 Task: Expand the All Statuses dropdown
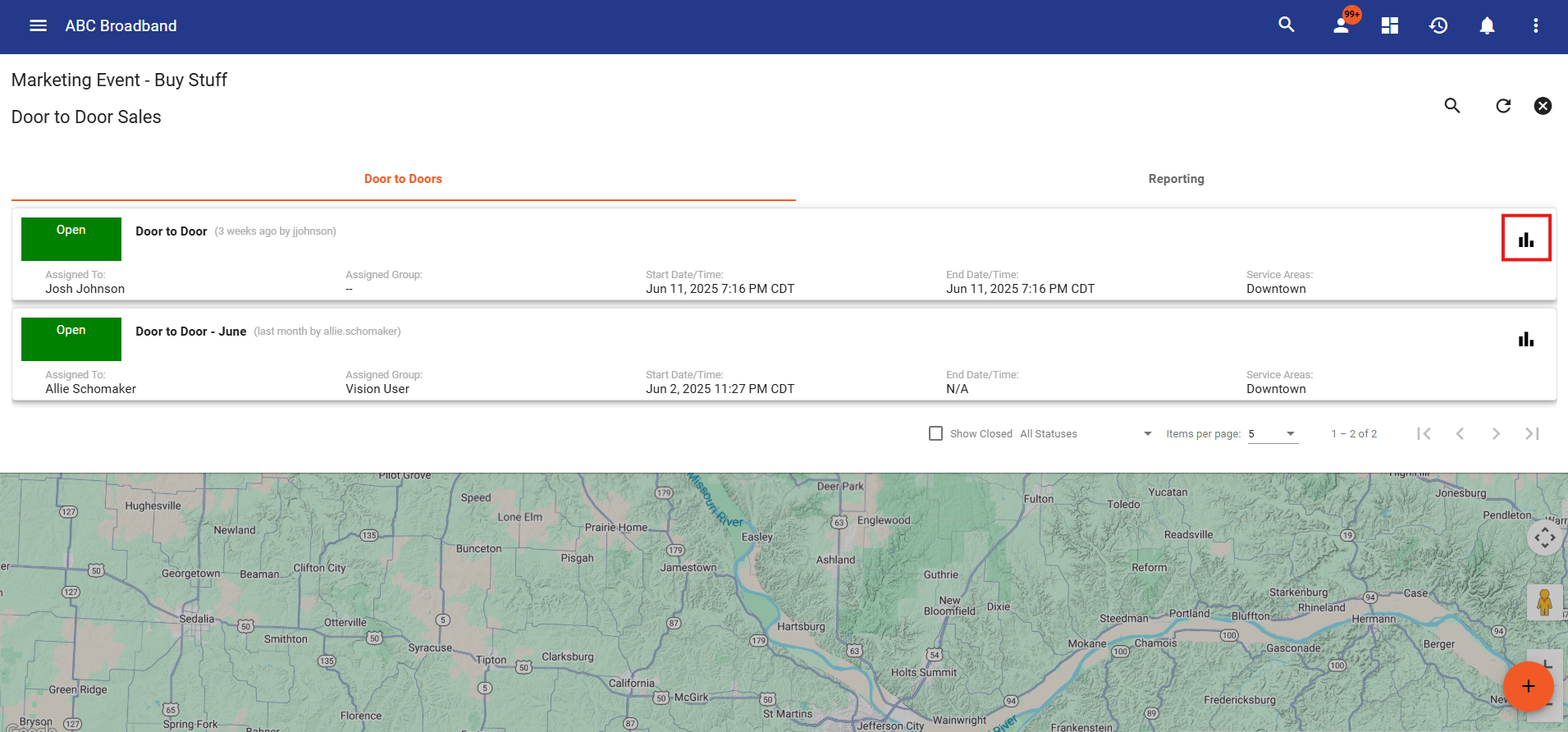click(x=1086, y=433)
